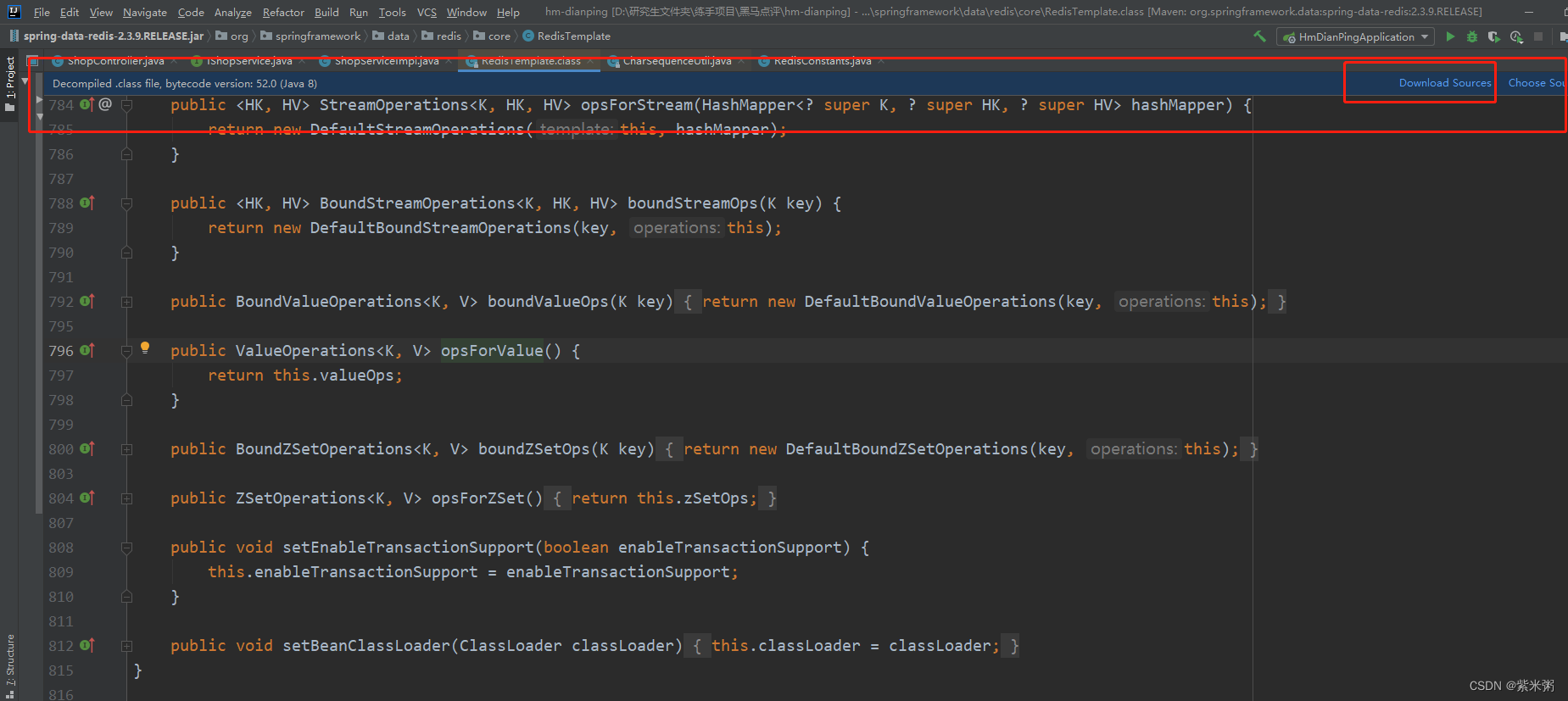The image size is (1568, 701).
Task: Click the implements gutter icon on line 792
Action: point(86,301)
